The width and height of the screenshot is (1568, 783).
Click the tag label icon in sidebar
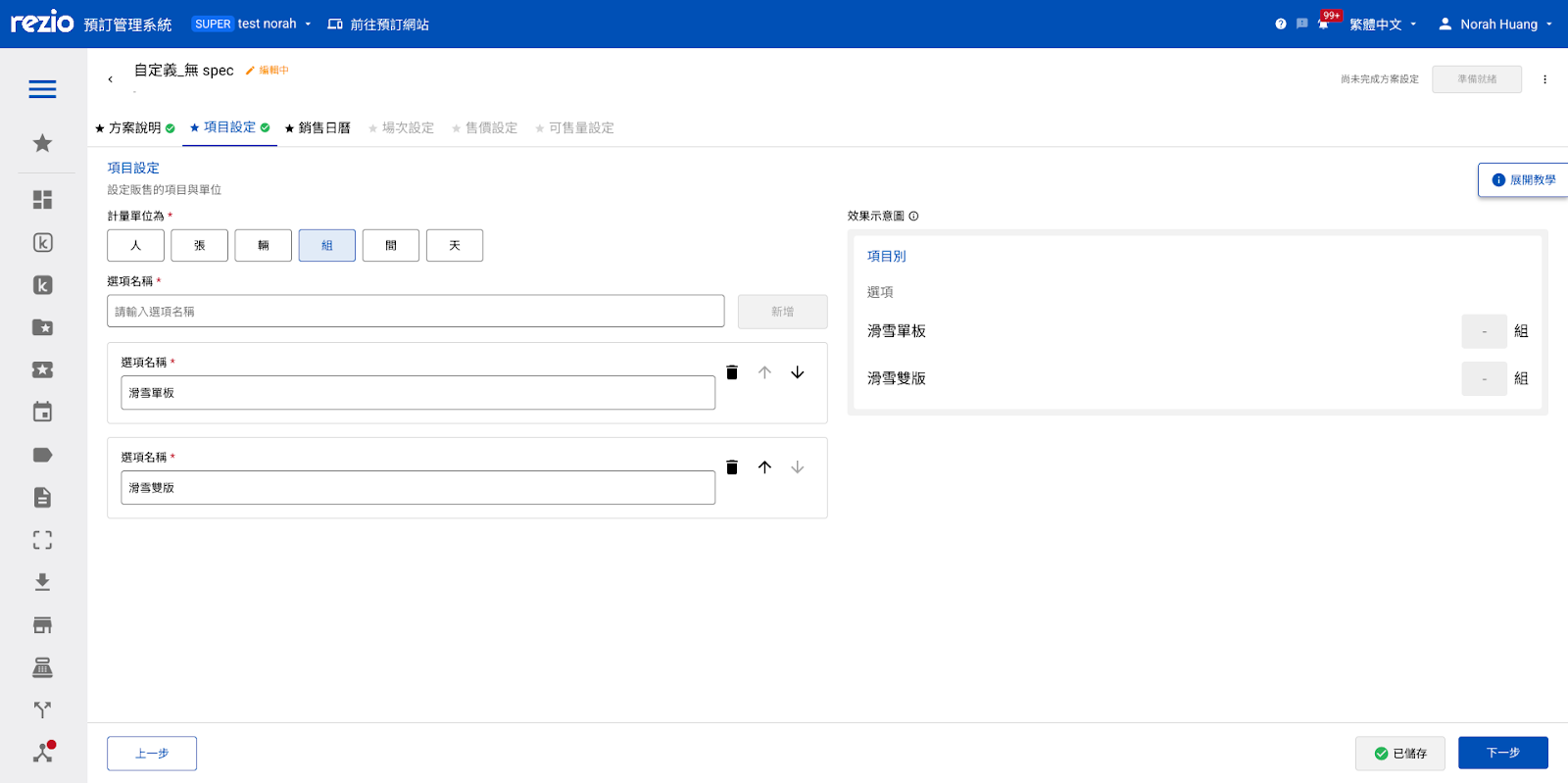pos(42,455)
